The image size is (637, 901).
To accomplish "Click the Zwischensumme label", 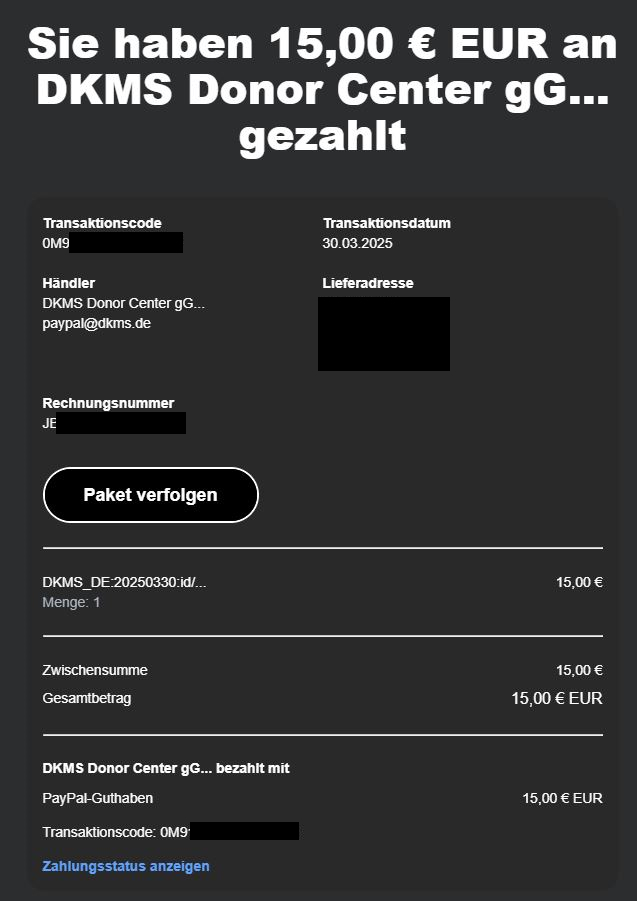I will click(95, 670).
